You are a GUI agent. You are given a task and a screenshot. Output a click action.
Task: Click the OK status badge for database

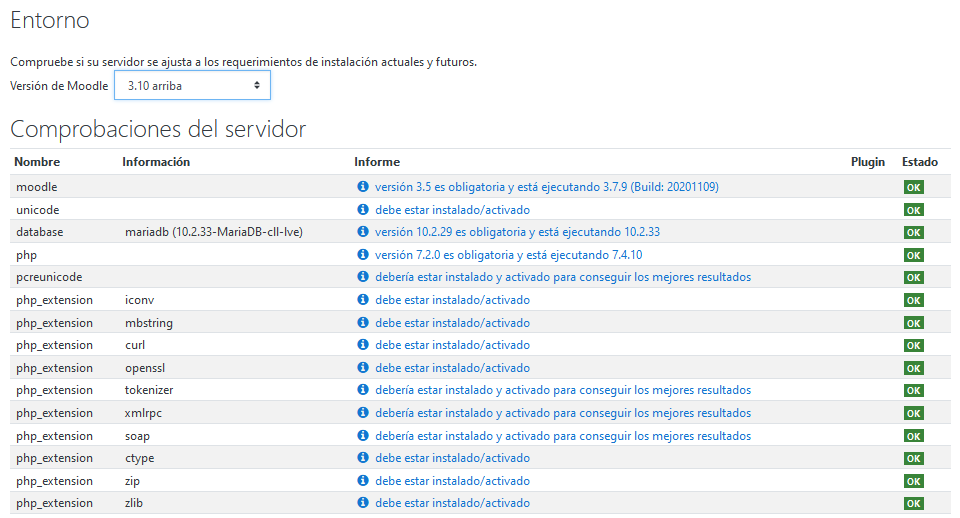(x=913, y=232)
